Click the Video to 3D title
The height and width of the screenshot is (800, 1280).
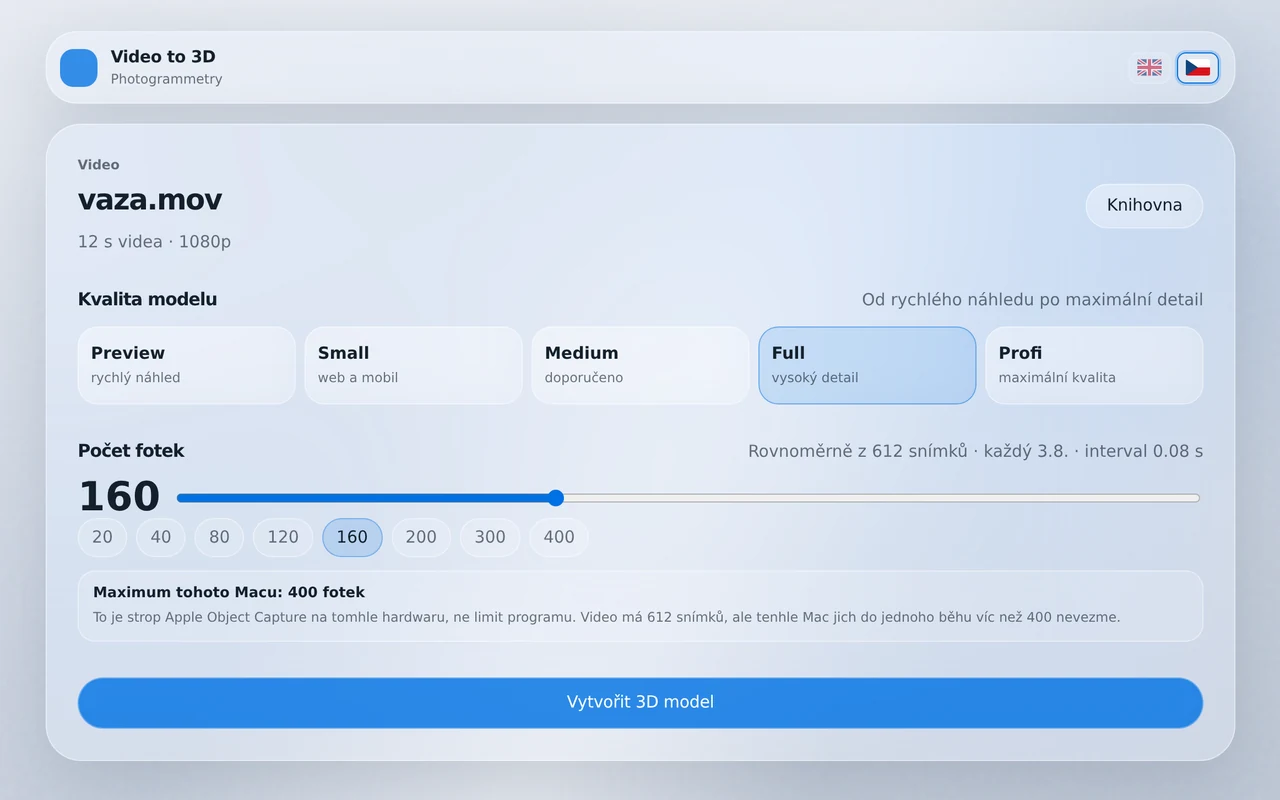163,57
